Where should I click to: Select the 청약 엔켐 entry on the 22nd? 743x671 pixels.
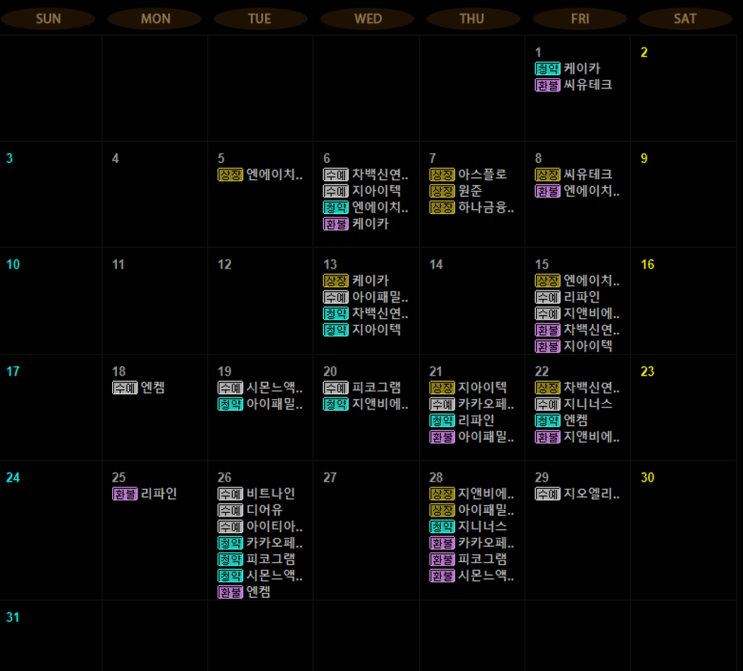point(561,421)
